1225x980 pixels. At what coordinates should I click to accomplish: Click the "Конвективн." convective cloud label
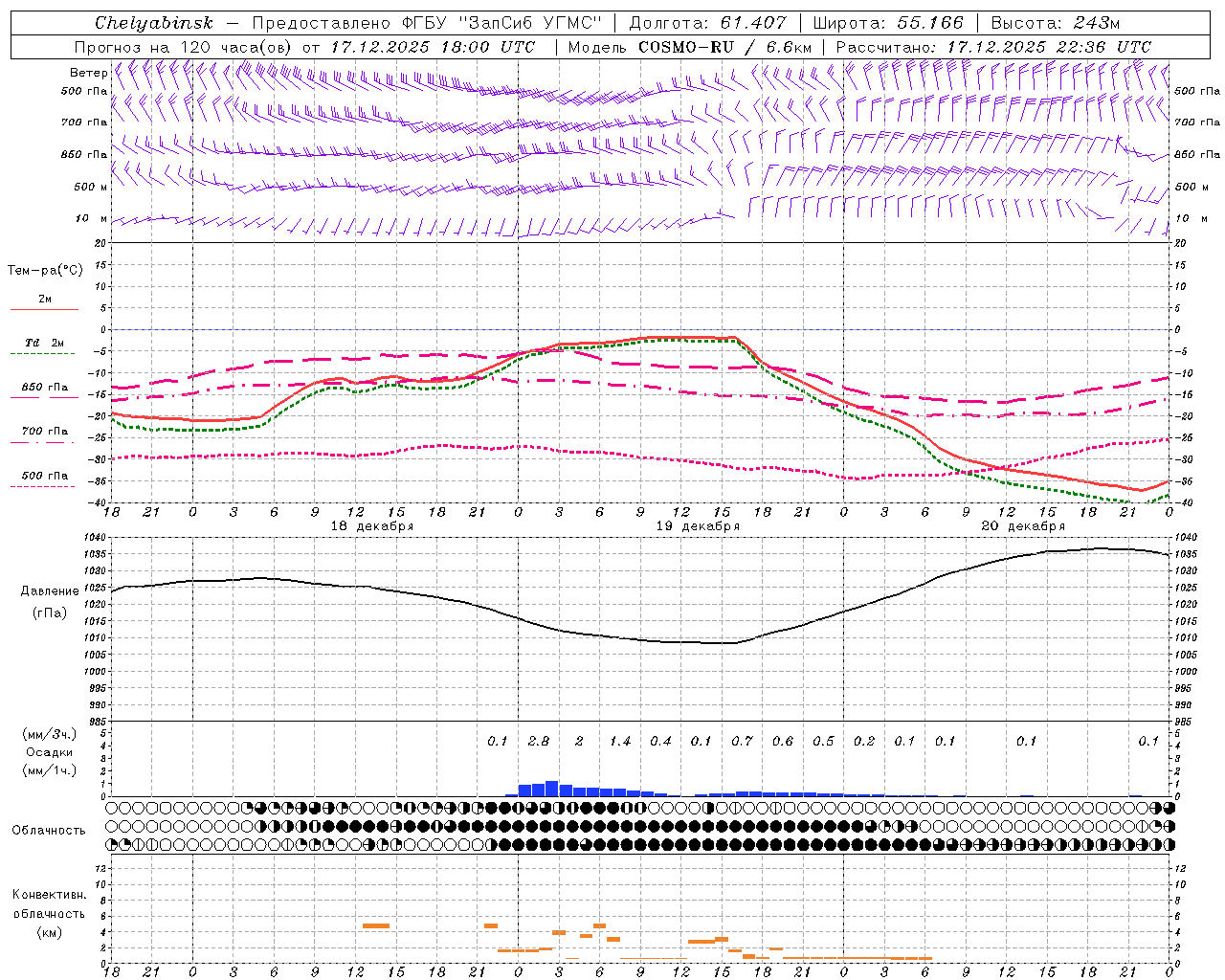pyautogui.click(x=50, y=895)
